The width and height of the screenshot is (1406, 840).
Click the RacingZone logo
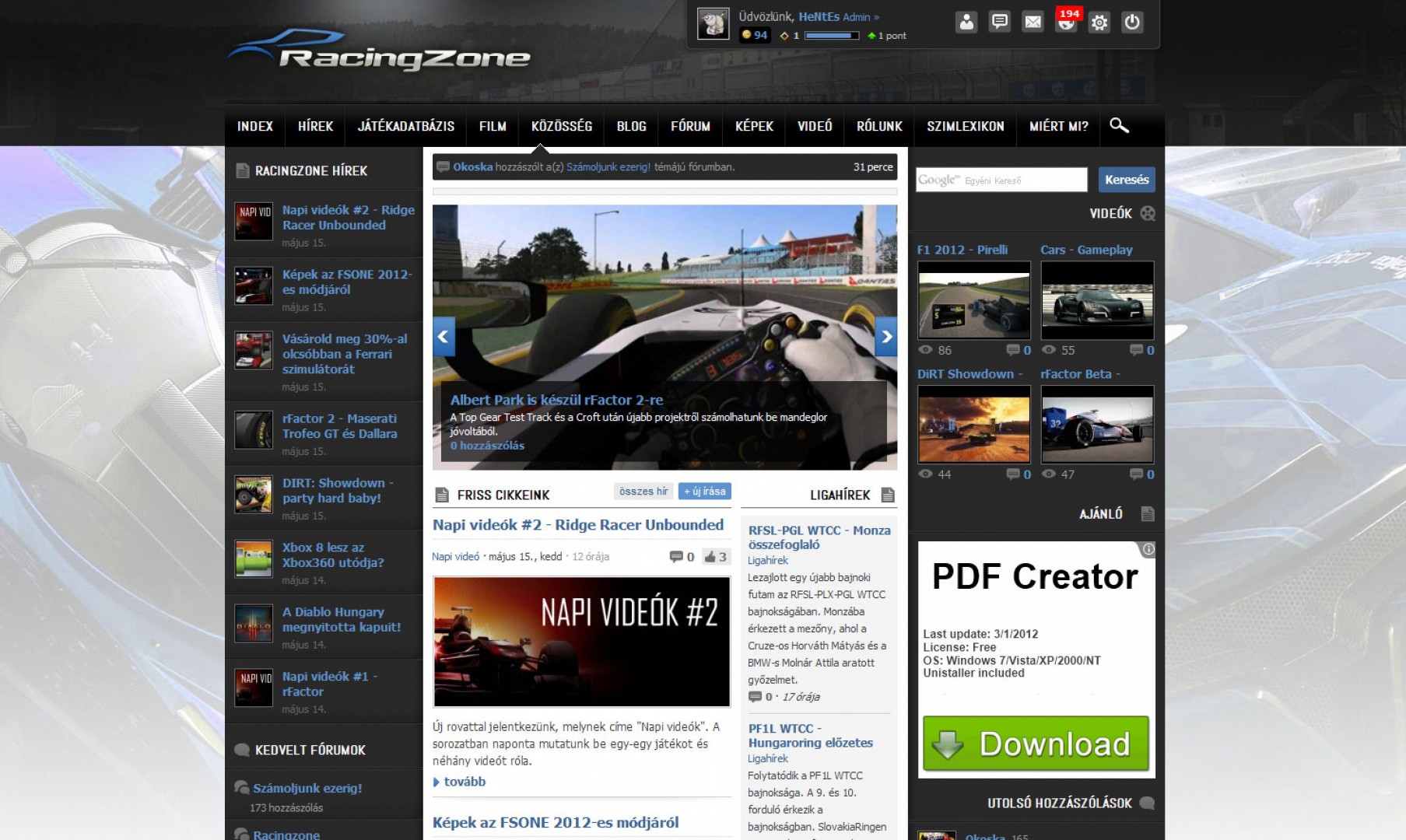[380, 51]
